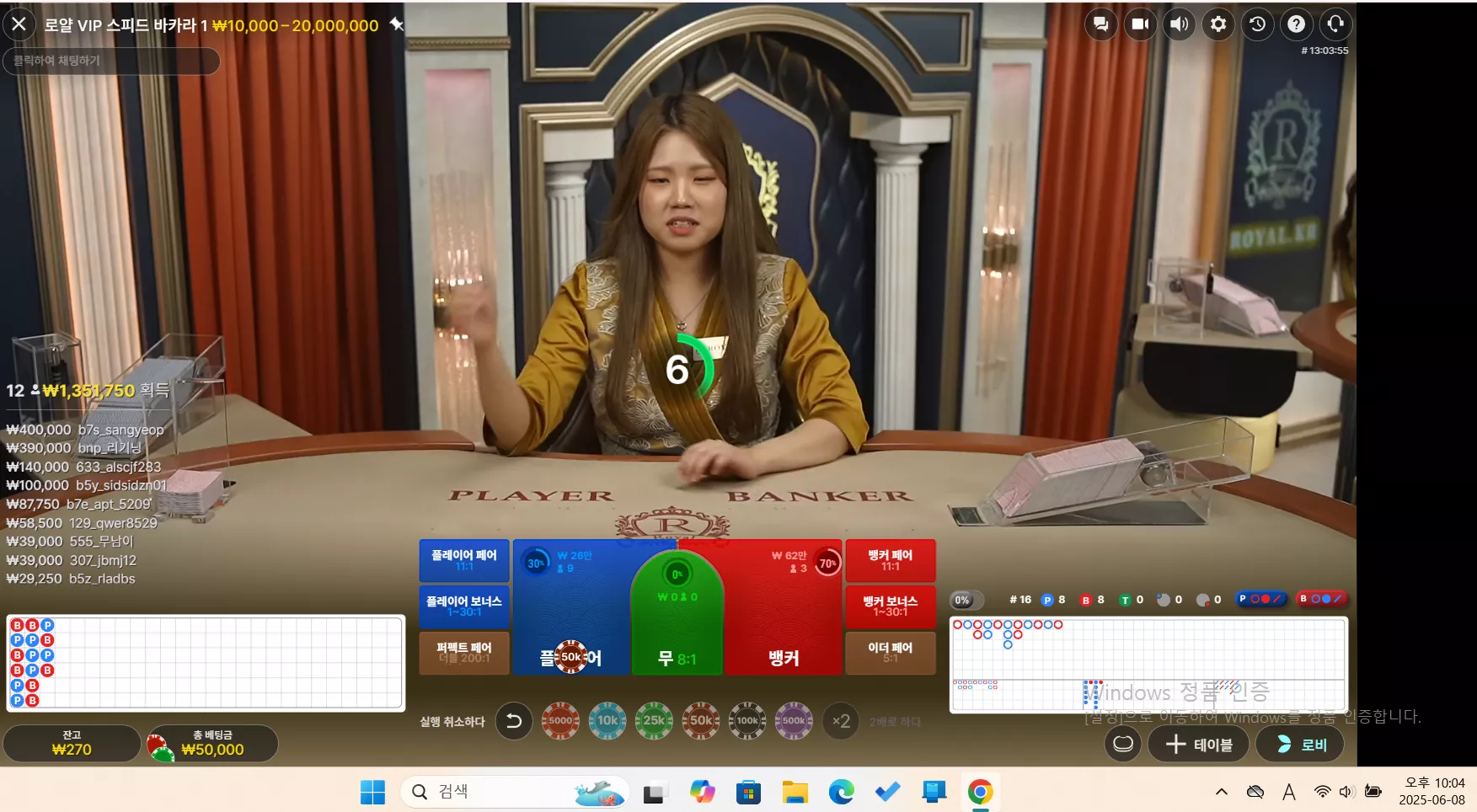Click the 총 베팅금 total bet display

pos(212,743)
